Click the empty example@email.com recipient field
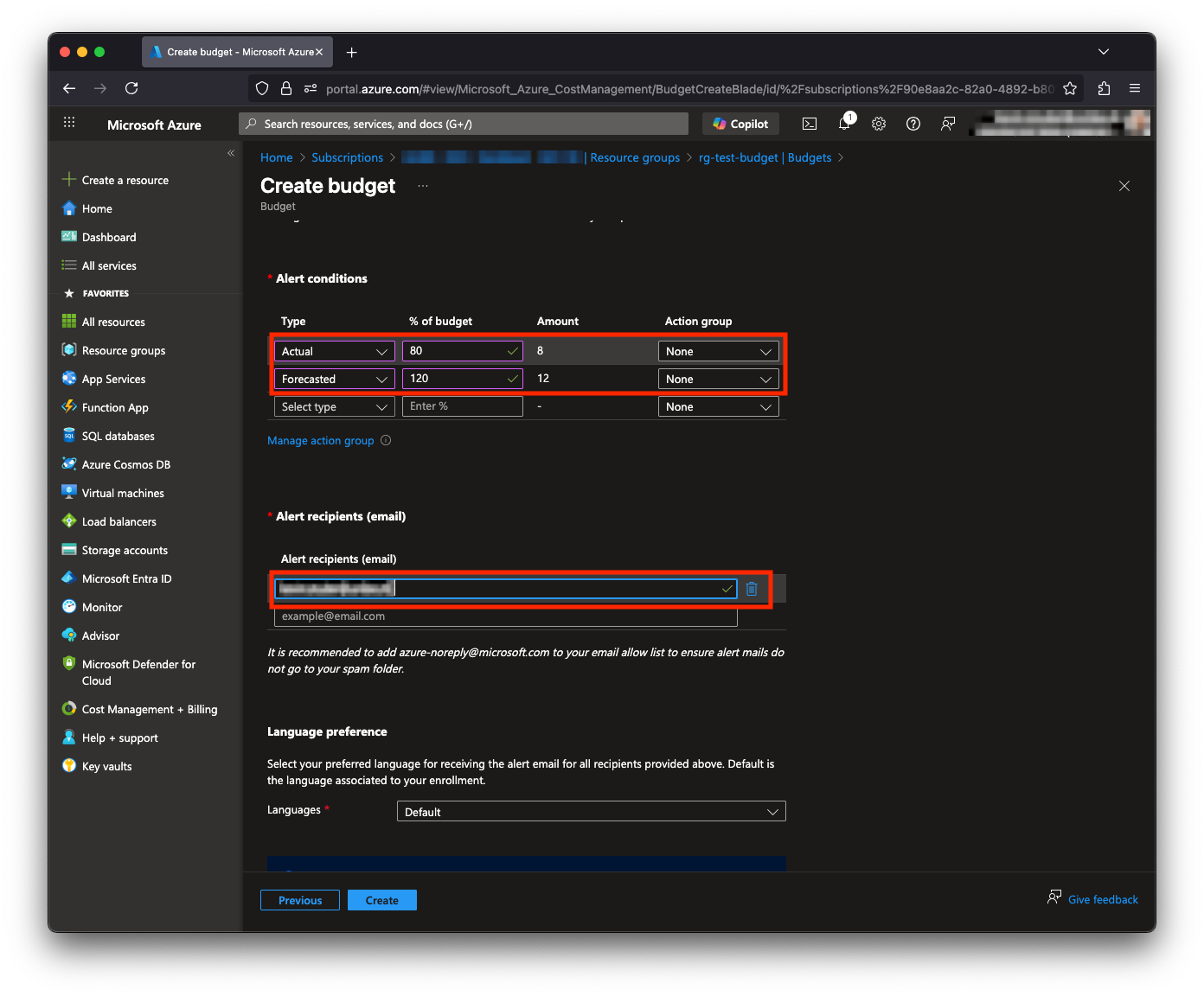The width and height of the screenshot is (1204, 996). (505, 616)
